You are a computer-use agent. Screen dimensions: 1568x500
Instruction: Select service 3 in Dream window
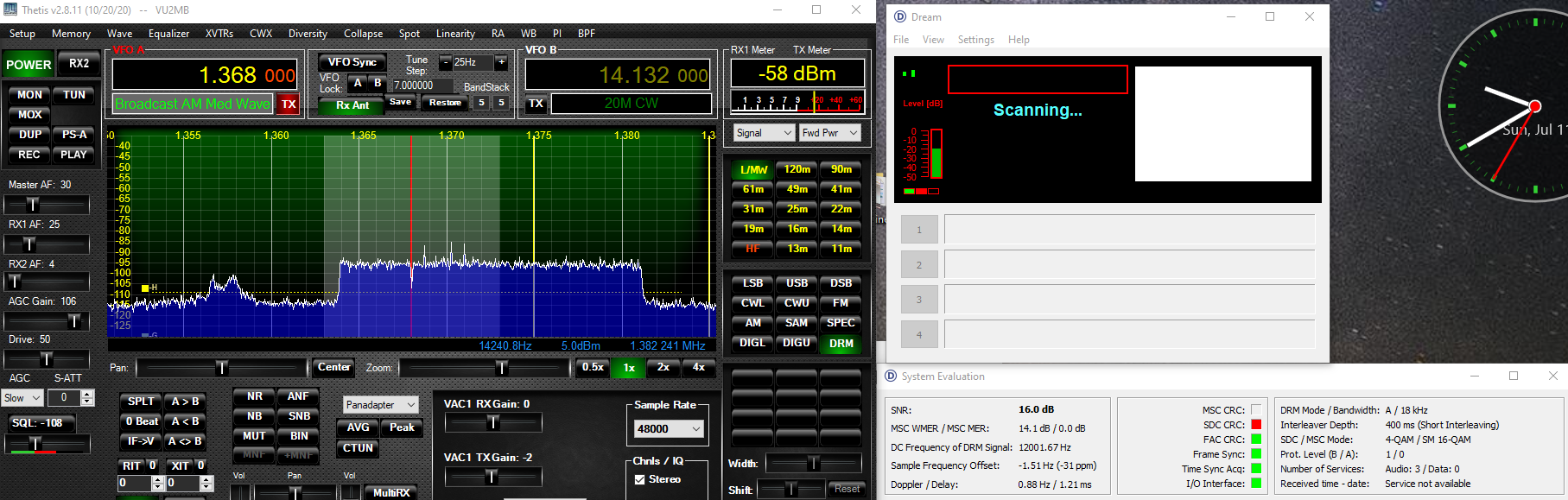click(x=919, y=300)
